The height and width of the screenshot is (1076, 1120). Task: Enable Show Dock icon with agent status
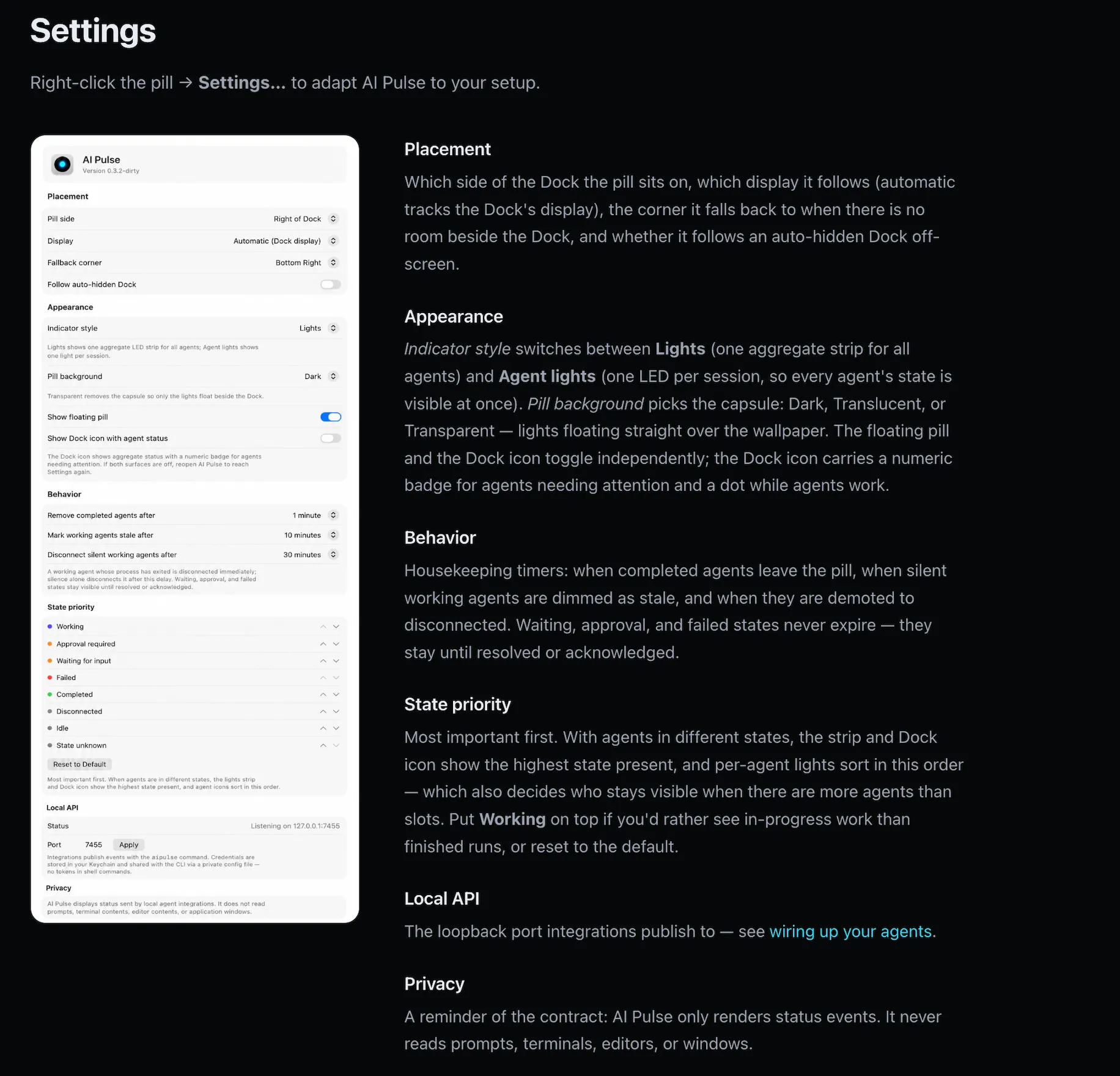coord(331,438)
